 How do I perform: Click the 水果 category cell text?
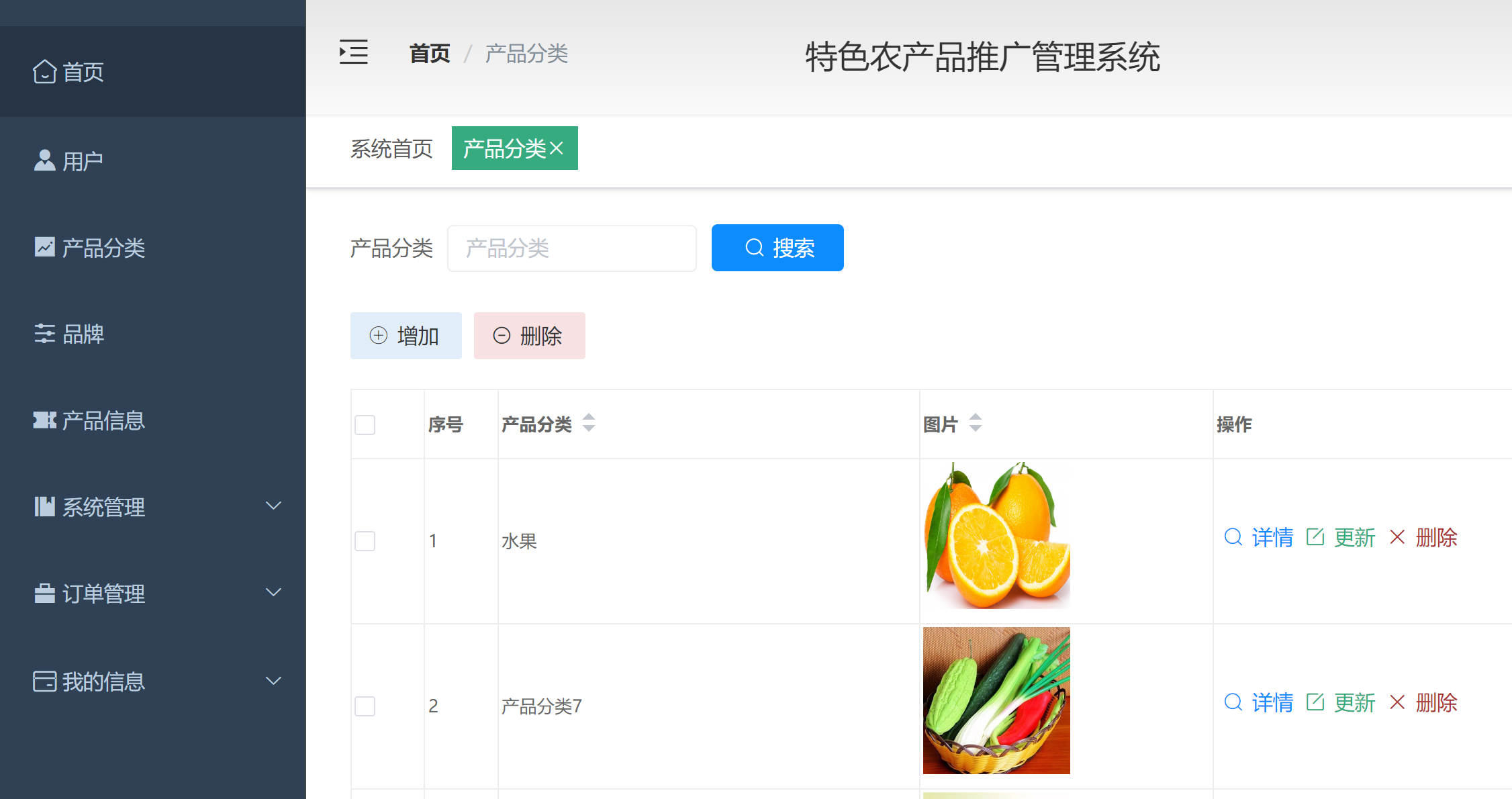coord(519,540)
